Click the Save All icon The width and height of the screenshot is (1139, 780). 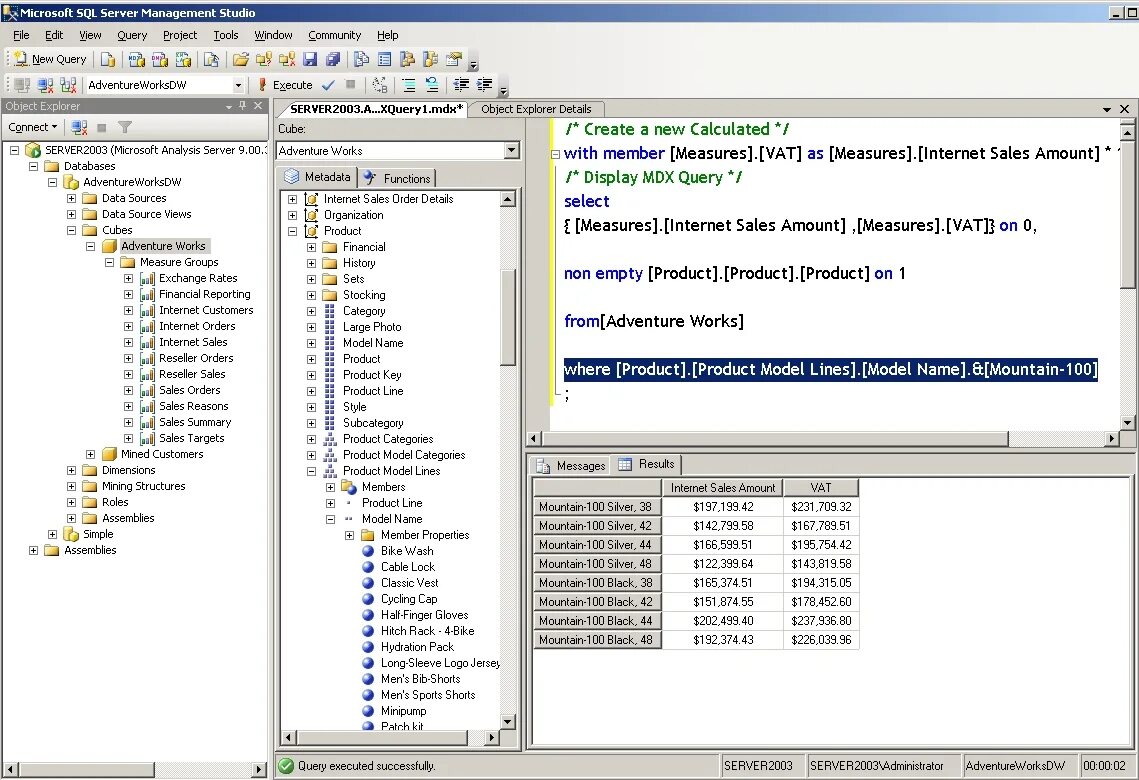pyautogui.click(x=333, y=60)
